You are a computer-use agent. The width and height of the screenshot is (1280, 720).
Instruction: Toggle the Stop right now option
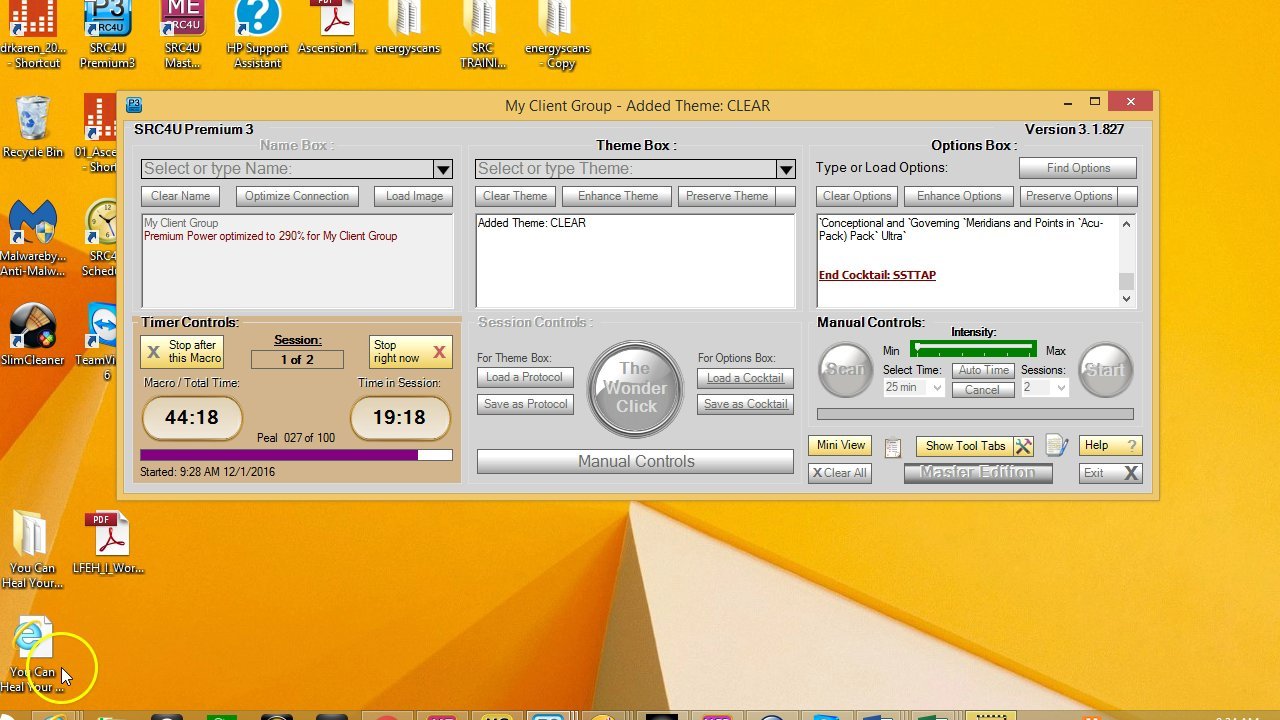(x=410, y=352)
